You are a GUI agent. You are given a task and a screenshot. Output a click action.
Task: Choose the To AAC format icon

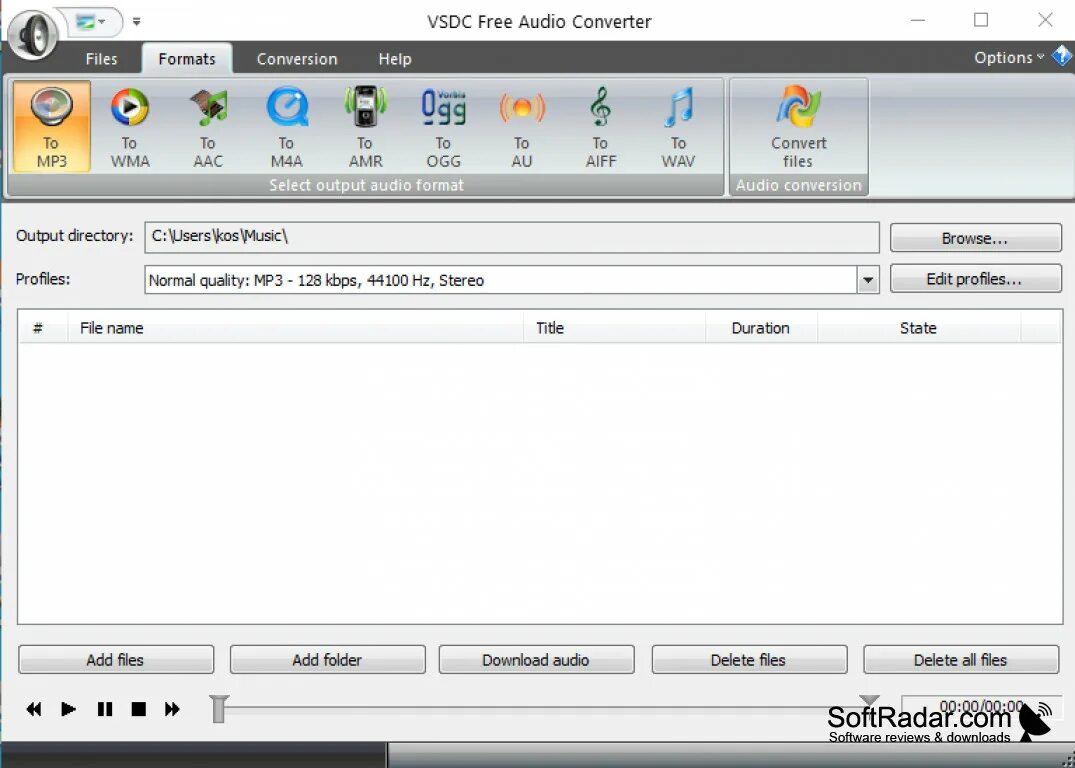208,126
